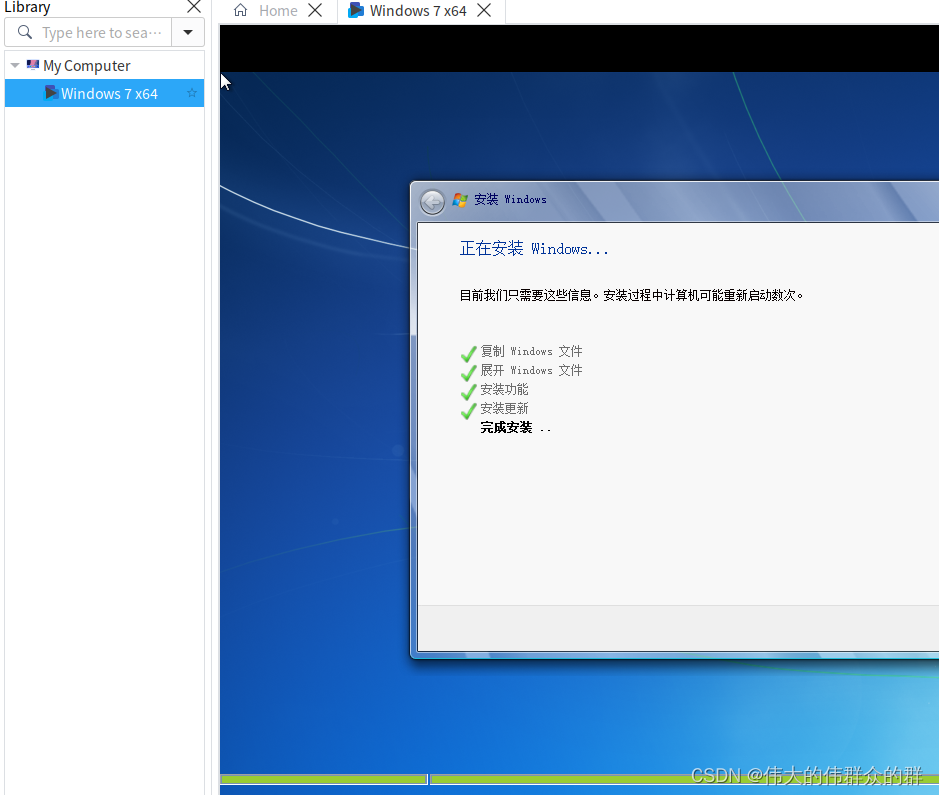Click the Windows 7 x64 VM icon in sidebar
Viewport: 939px width, 795px height.
51,93
